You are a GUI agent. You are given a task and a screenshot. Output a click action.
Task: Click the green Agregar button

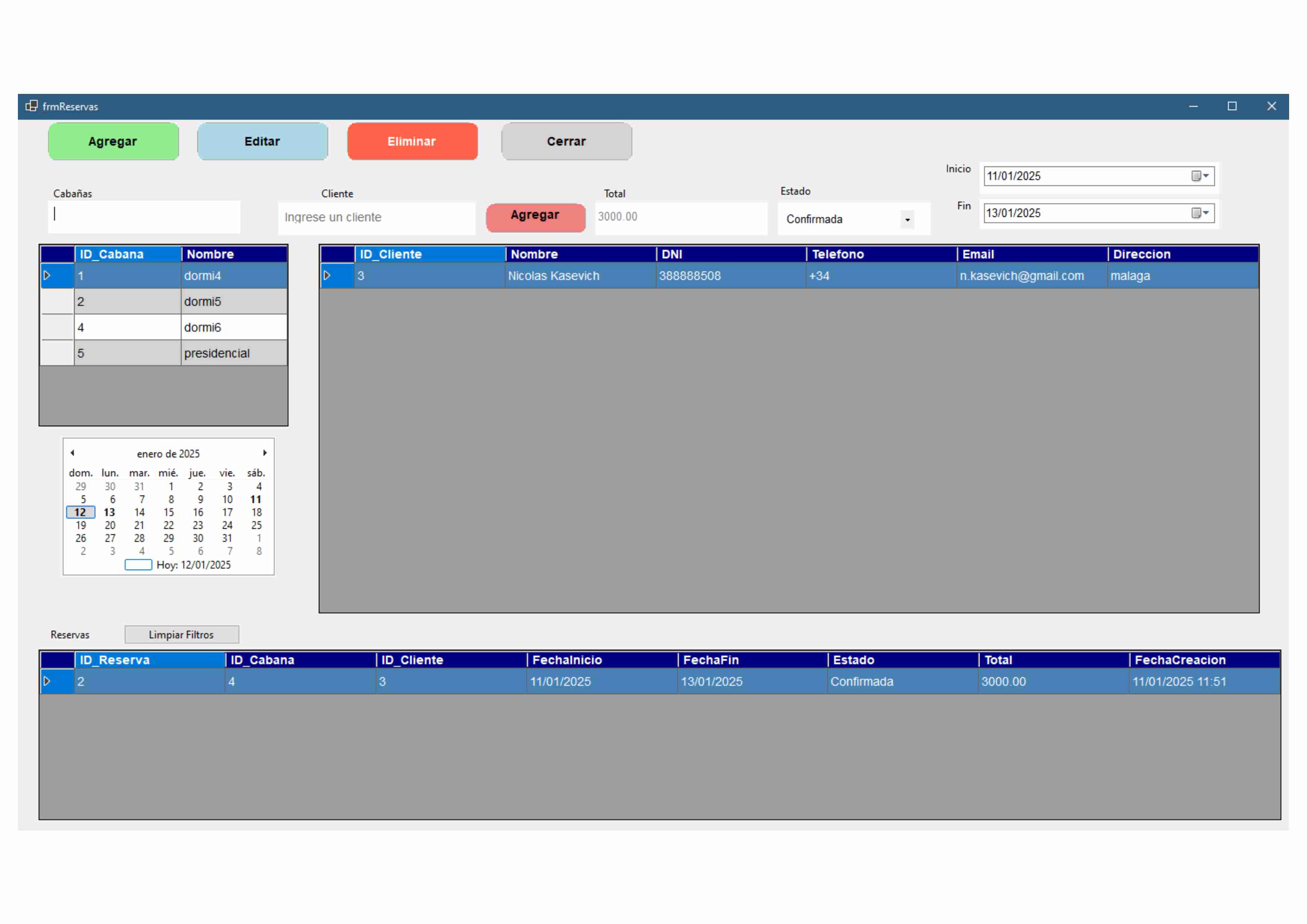click(113, 141)
